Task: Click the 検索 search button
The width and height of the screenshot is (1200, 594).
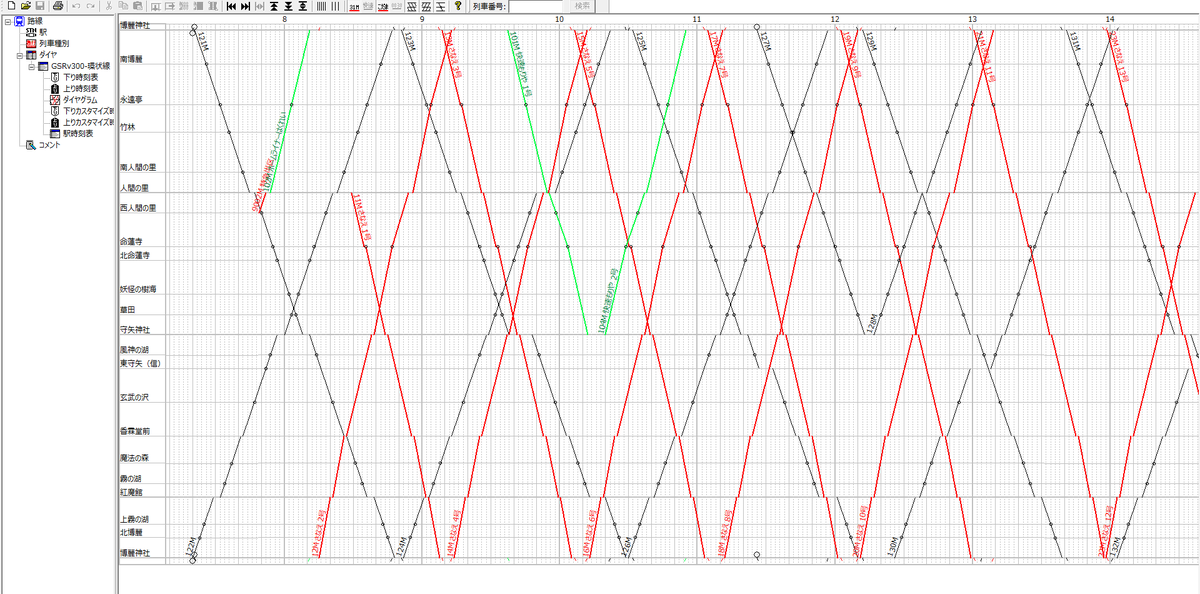Action: click(x=583, y=6)
